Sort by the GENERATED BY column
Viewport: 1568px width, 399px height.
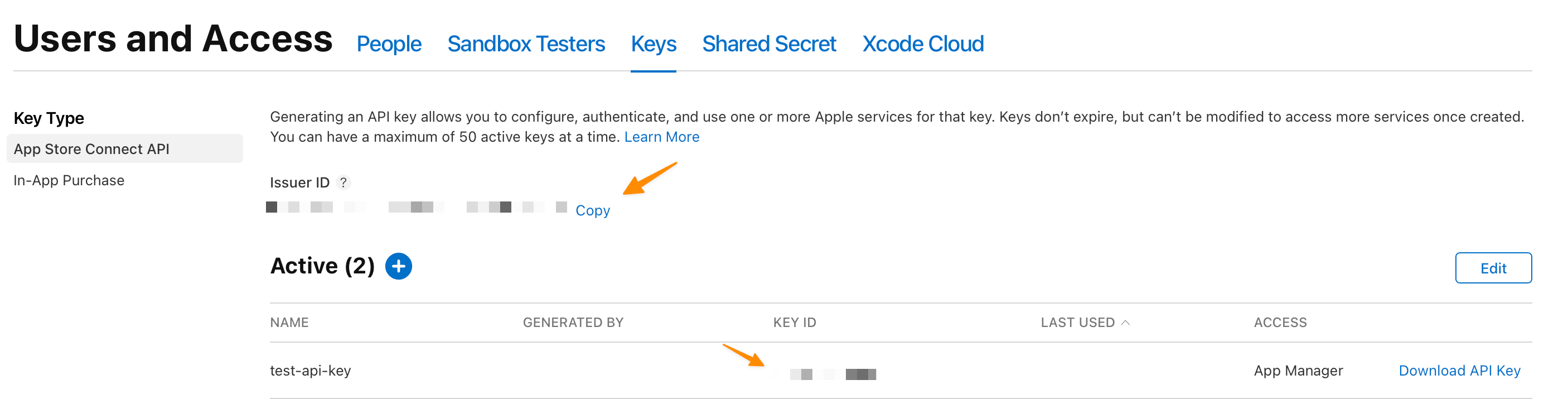click(x=573, y=321)
